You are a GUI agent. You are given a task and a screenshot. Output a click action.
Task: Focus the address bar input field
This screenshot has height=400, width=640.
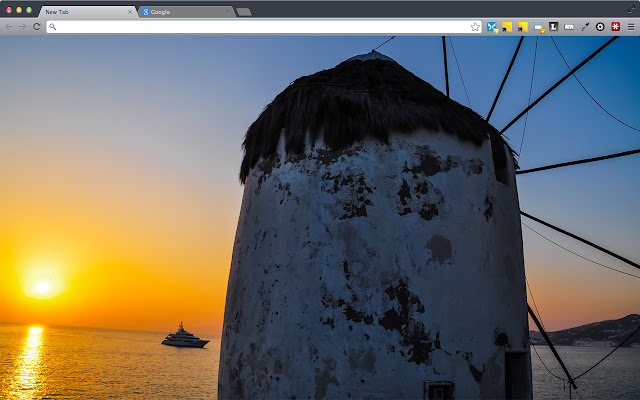point(263,27)
